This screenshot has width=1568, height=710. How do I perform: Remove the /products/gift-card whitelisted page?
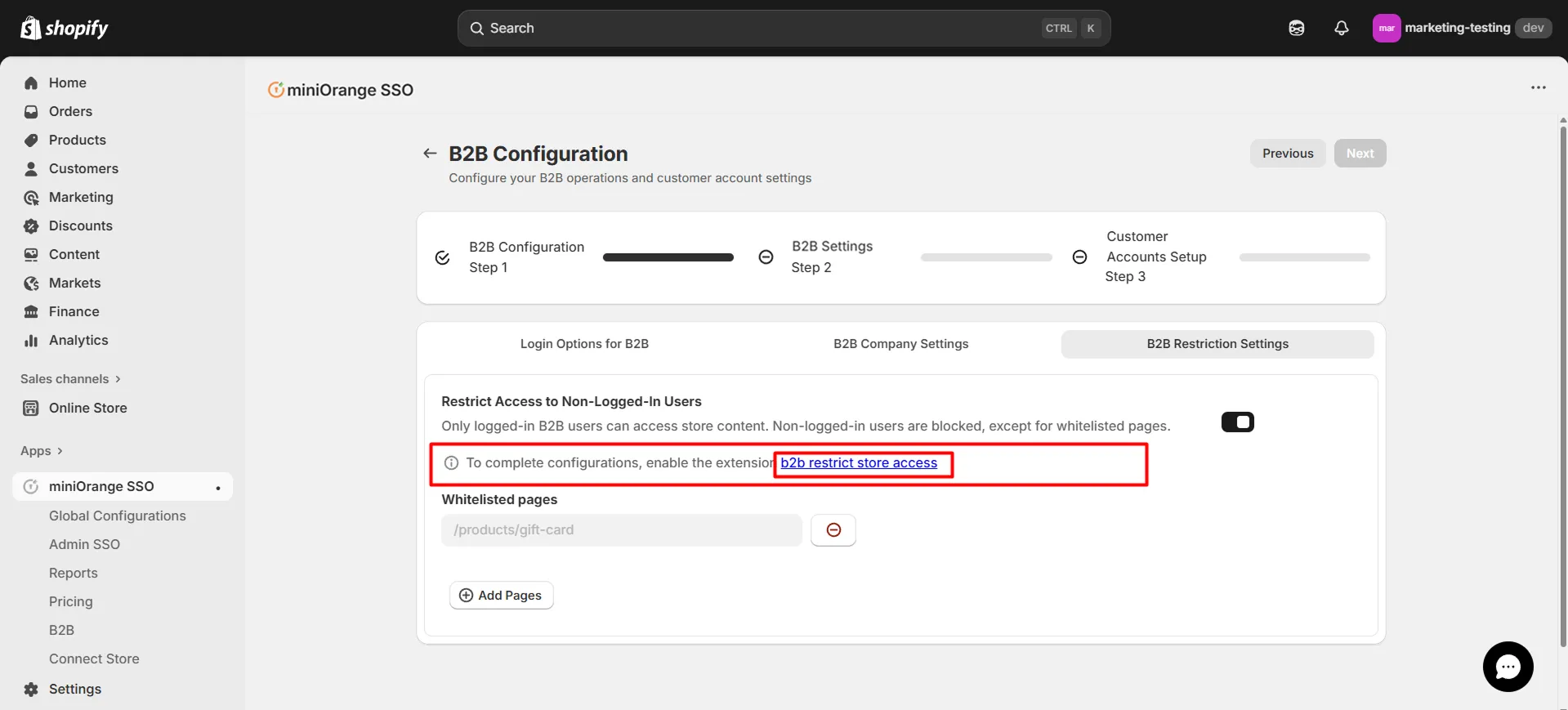833,530
